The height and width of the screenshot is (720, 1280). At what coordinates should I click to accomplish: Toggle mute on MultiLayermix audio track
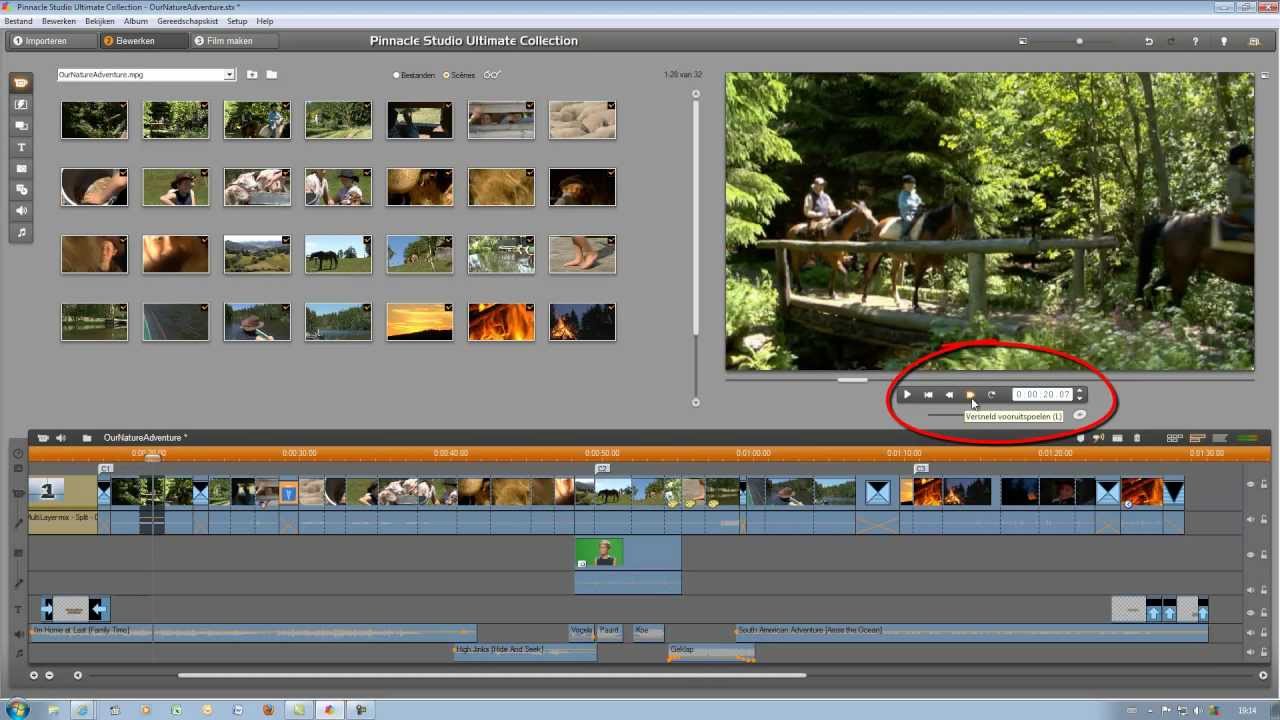(x=1250, y=519)
